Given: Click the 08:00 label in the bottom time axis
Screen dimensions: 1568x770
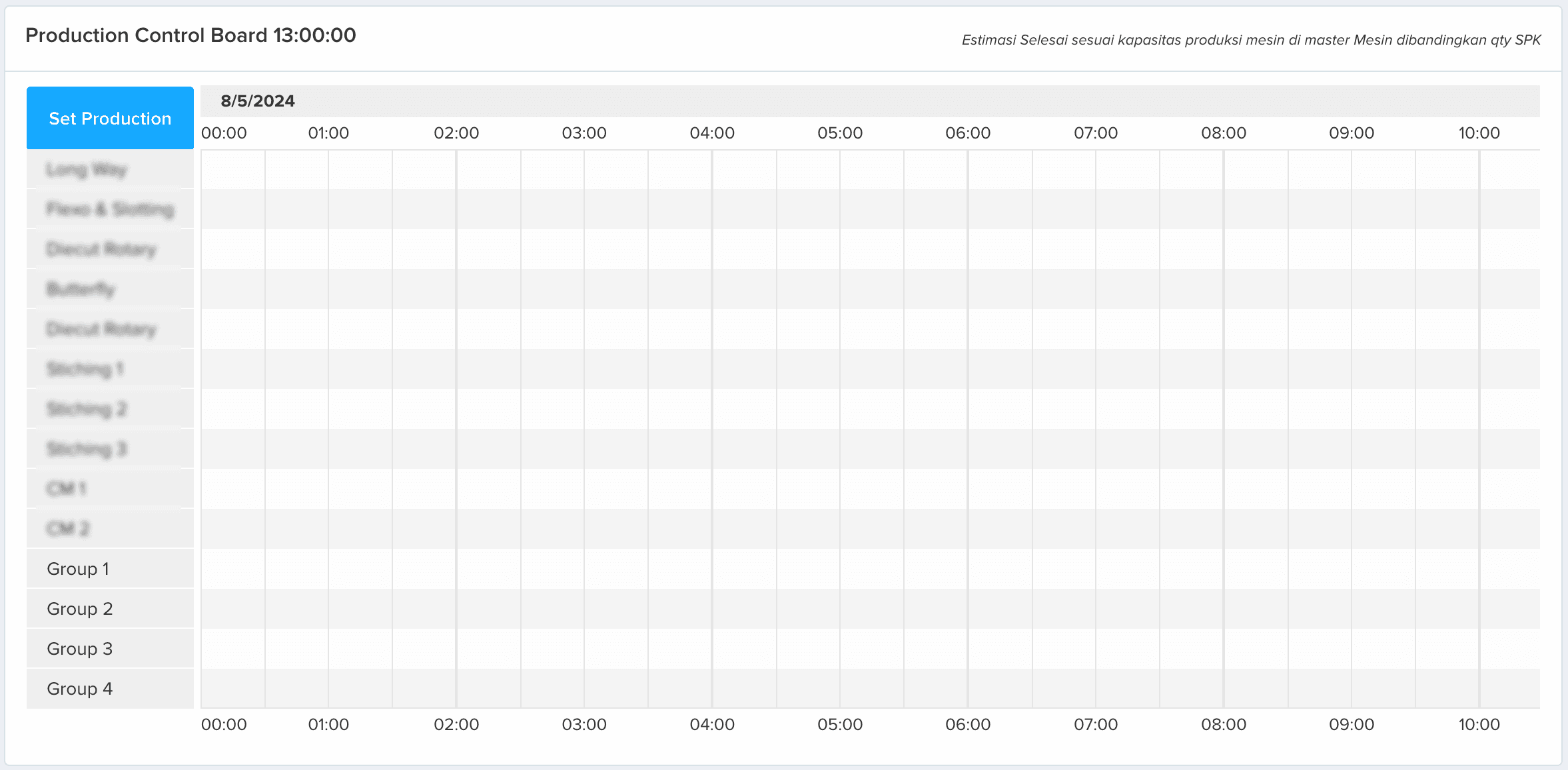Looking at the screenshot, I should 1224,725.
